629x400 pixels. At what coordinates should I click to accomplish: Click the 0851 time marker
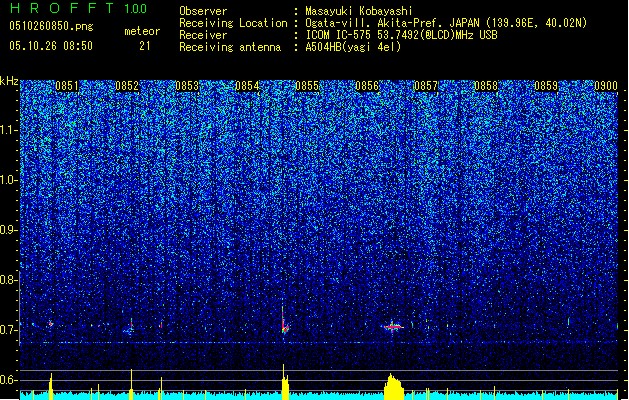coord(67,86)
